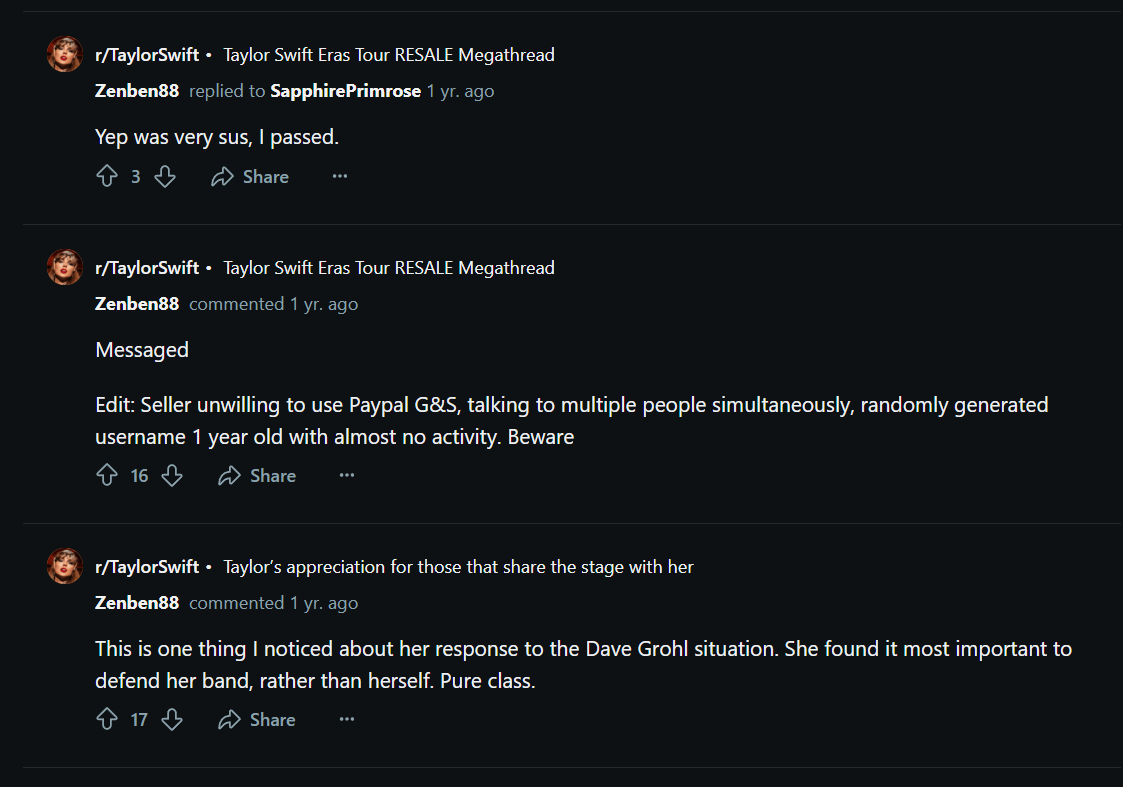Open more options on first comment

(x=340, y=177)
